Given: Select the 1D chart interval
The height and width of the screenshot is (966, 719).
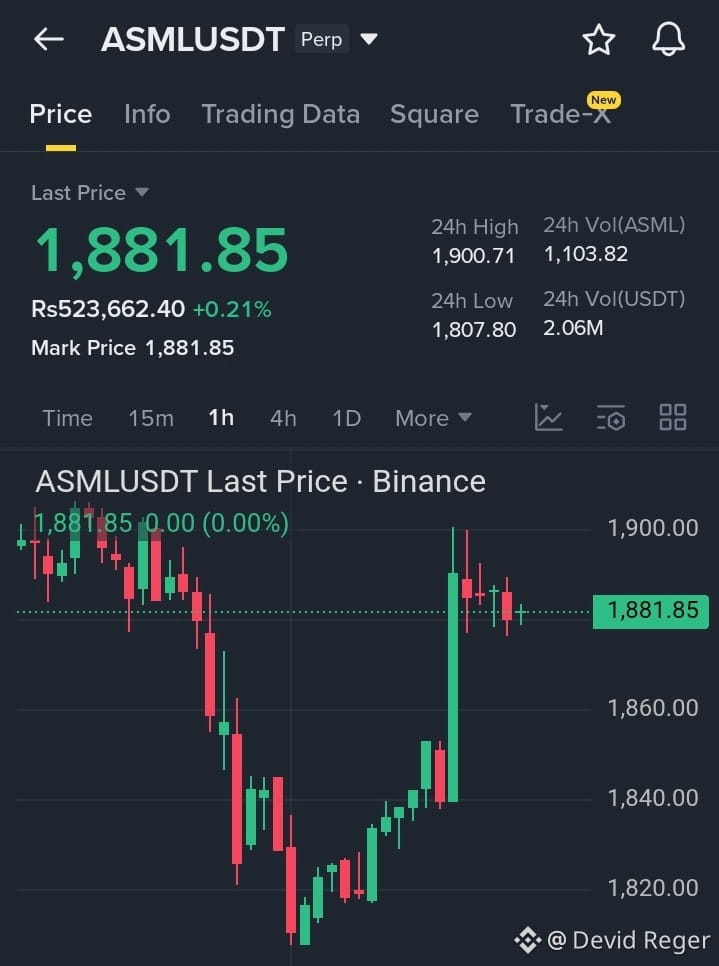Looking at the screenshot, I should [347, 418].
